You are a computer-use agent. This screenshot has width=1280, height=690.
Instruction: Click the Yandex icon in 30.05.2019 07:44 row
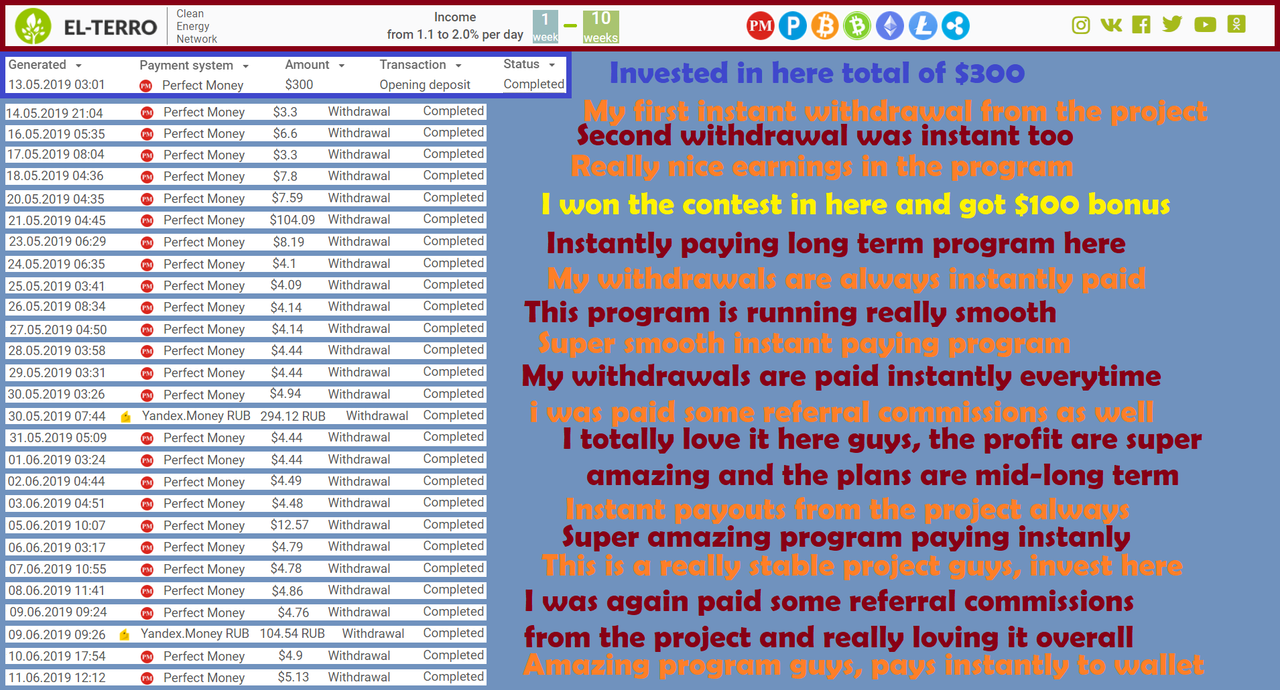click(125, 417)
